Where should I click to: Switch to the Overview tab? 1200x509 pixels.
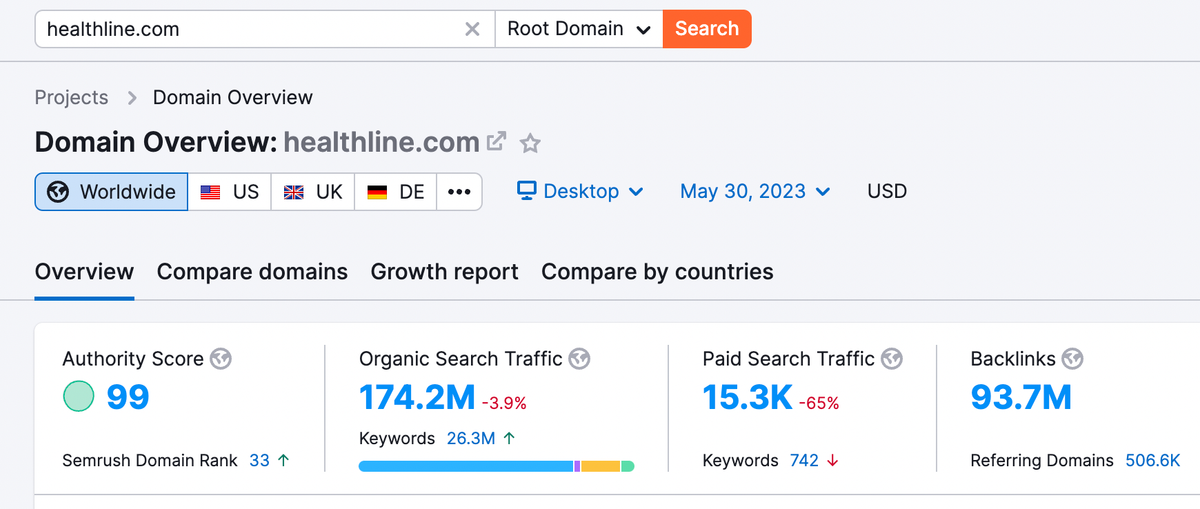(x=84, y=272)
